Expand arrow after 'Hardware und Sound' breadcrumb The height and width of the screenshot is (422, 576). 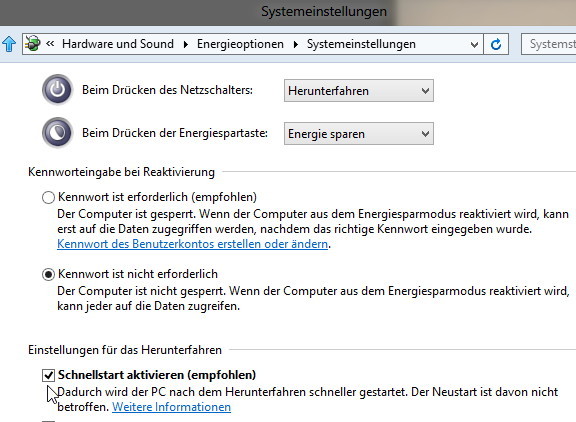point(186,44)
